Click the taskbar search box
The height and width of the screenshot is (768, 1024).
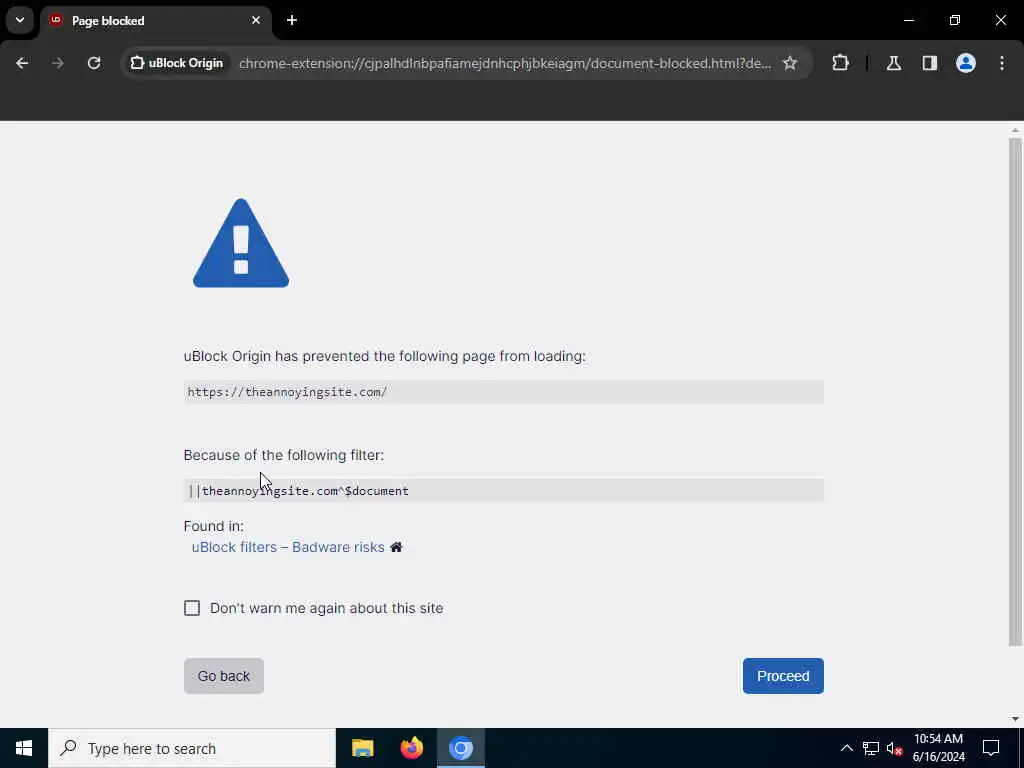(x=192, y=748)
